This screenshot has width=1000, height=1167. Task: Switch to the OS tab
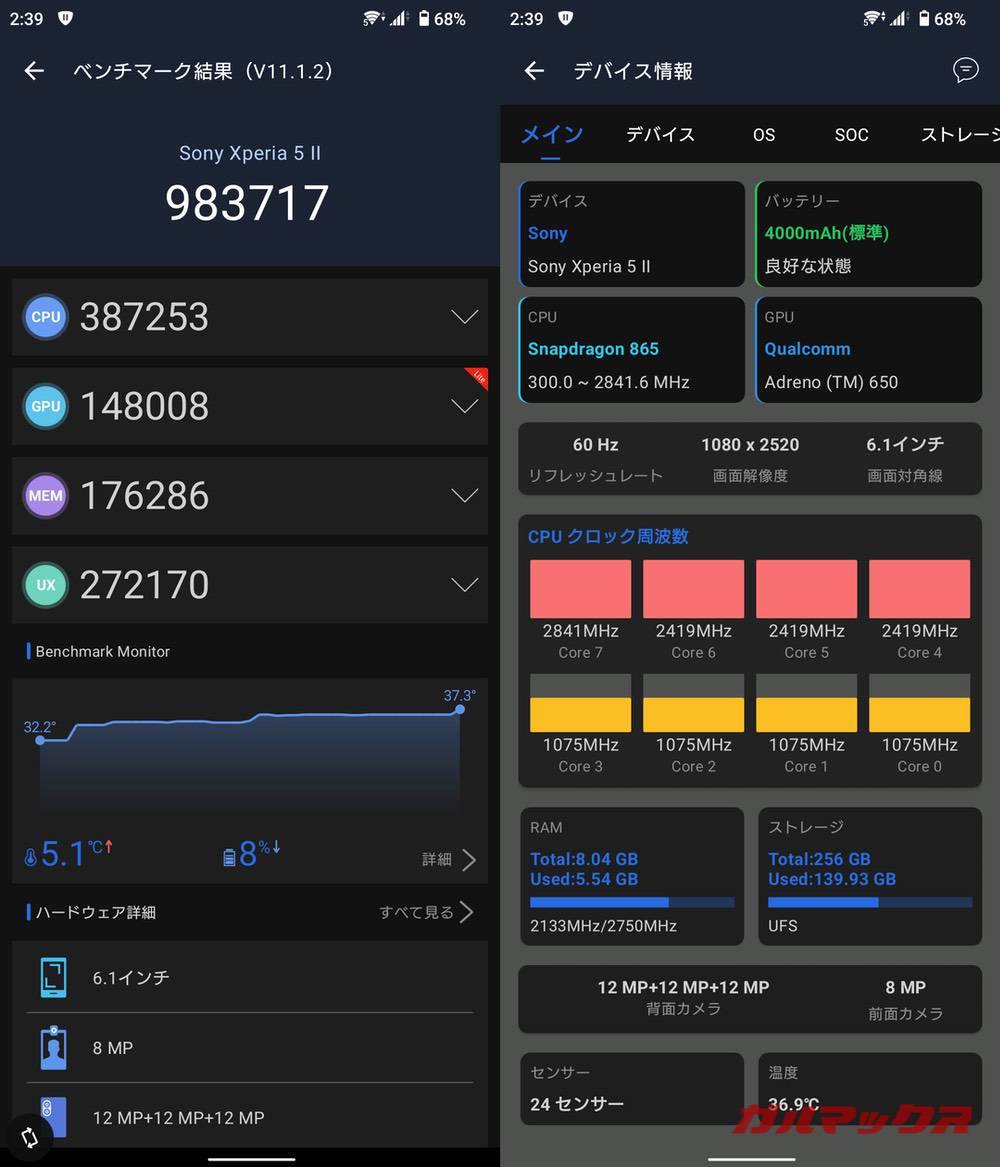pos(764,135)
